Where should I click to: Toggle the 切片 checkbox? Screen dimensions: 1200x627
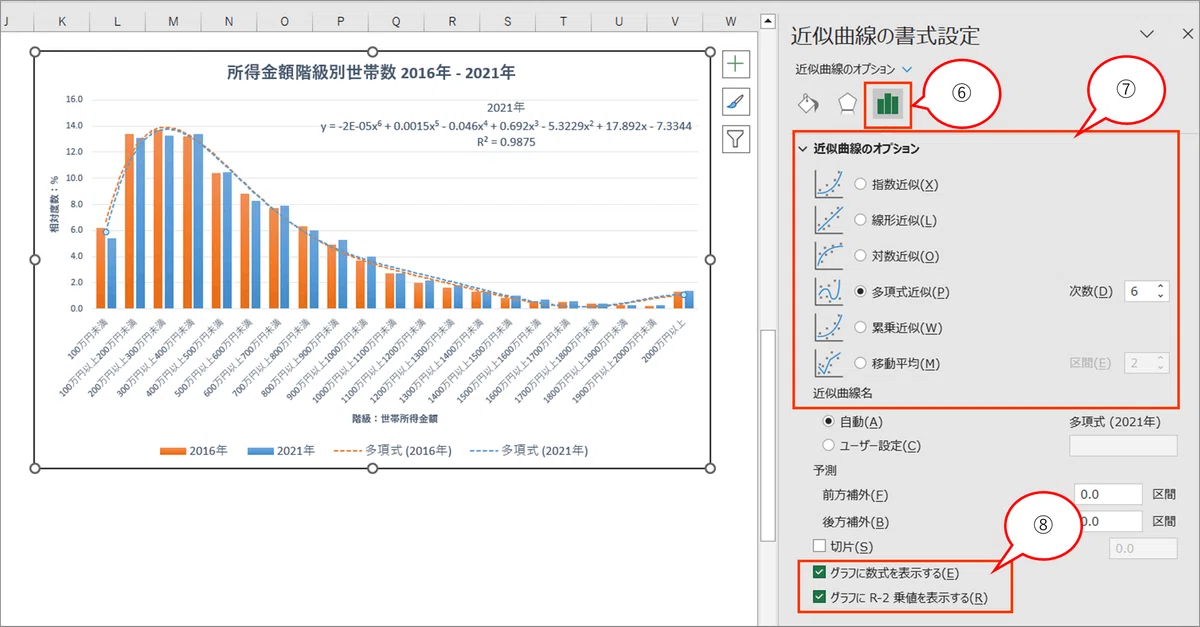pos(820,546)
